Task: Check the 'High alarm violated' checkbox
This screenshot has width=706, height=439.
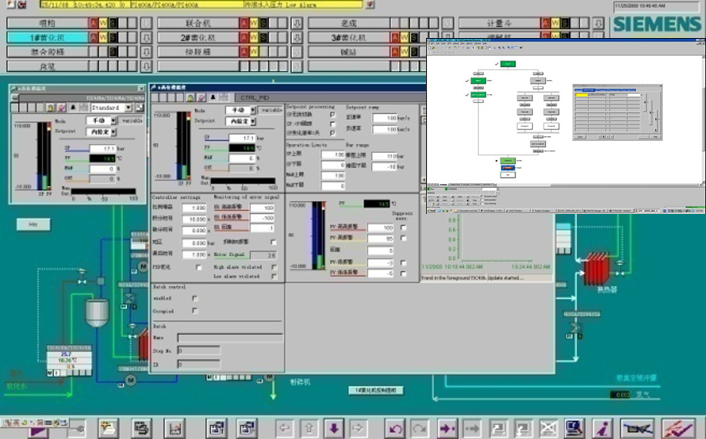Action: click(x=274, y=267)
